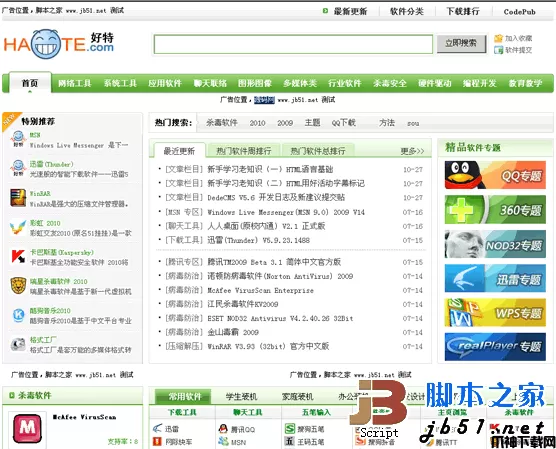Open the WPS专题 banner
The image size is (556, 449).
click(x=495, y=312)
